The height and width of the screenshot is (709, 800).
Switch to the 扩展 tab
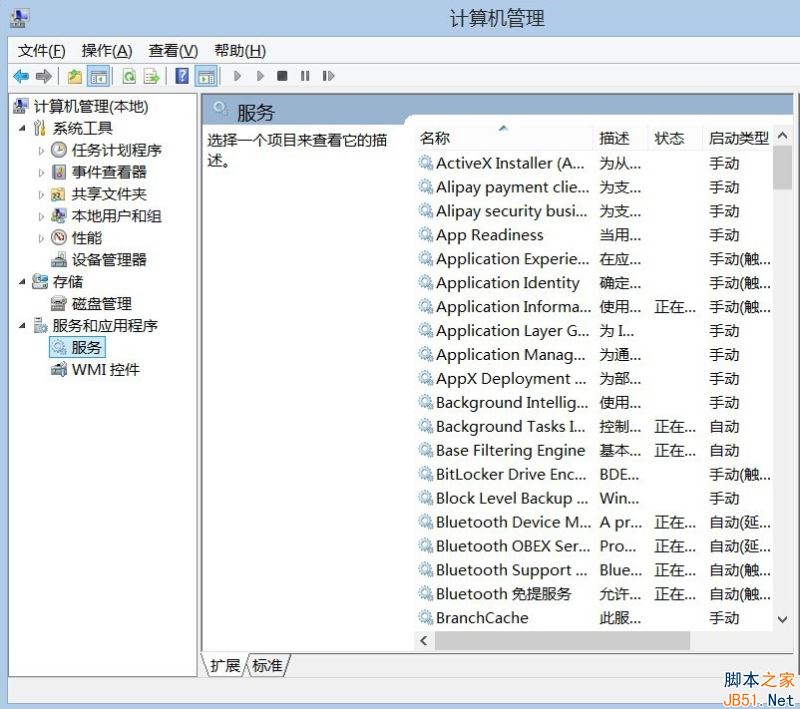pos(225,665)
